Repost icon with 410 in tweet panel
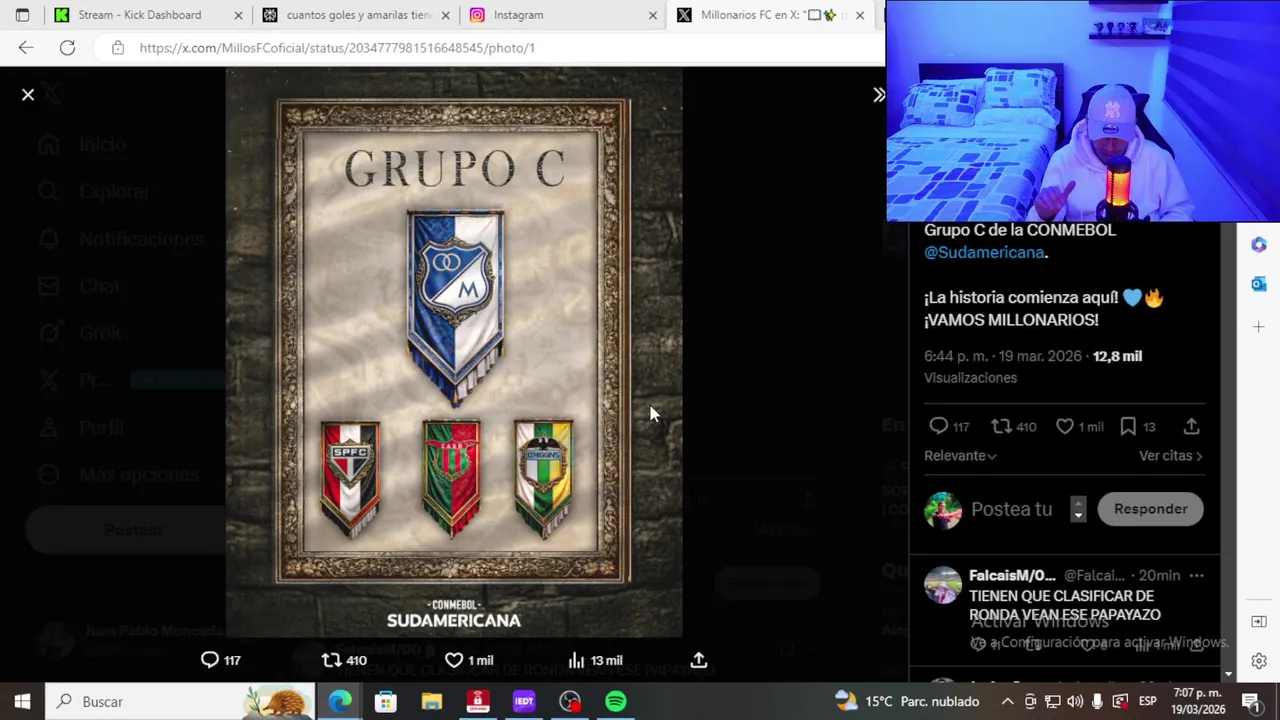The width and height of the screenshot is (1280, 720). [1012, 427]
